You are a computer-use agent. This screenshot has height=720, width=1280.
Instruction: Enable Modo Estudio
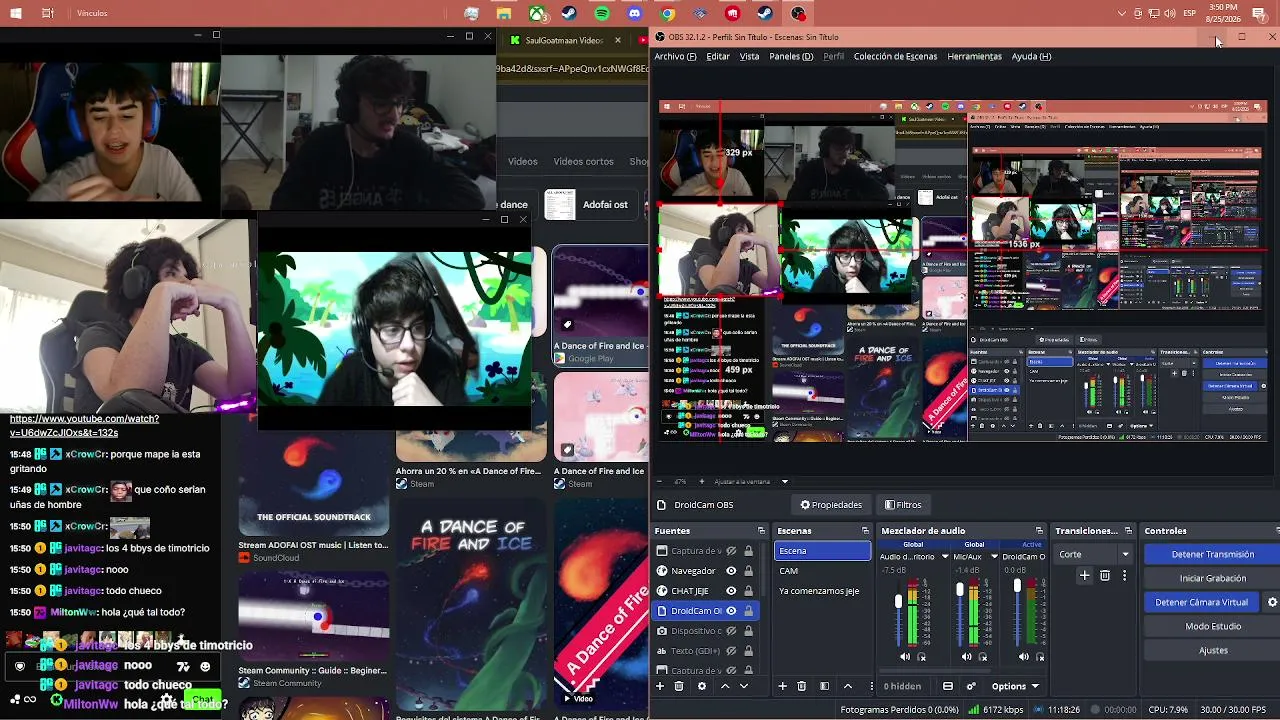pyautogui.click(x=1212, y=626)
